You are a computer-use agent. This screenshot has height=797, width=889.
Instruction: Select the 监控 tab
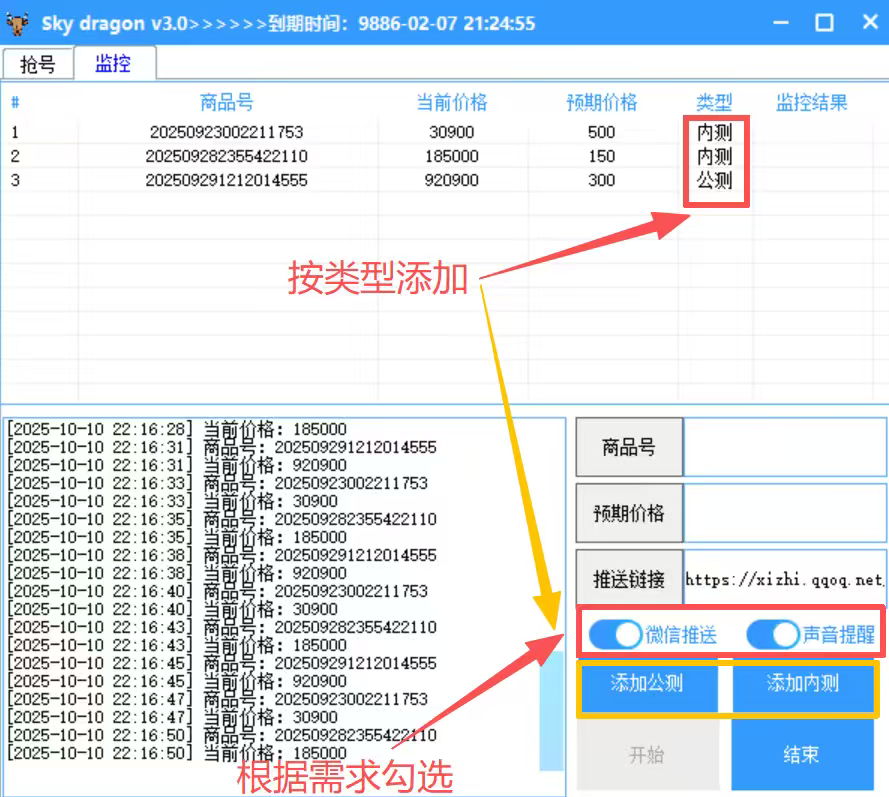(113, 64)
